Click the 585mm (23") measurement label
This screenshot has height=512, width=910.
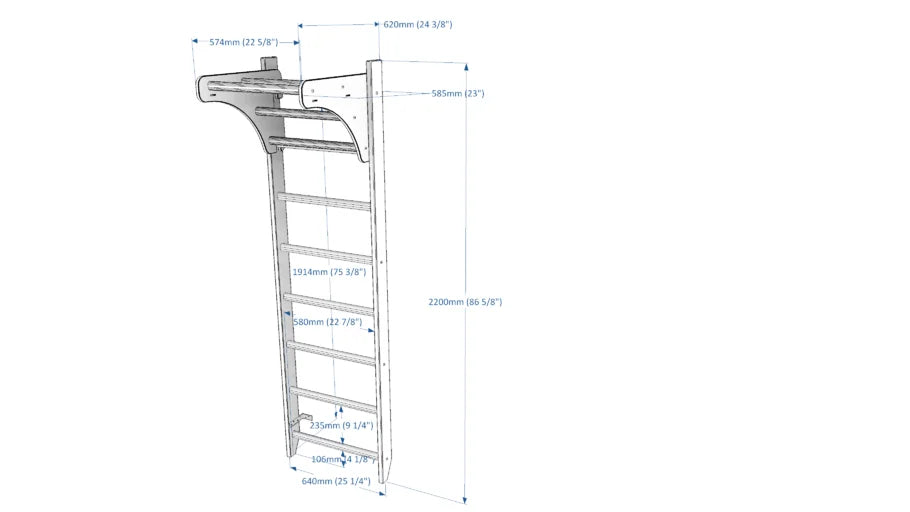click(458, 93)
